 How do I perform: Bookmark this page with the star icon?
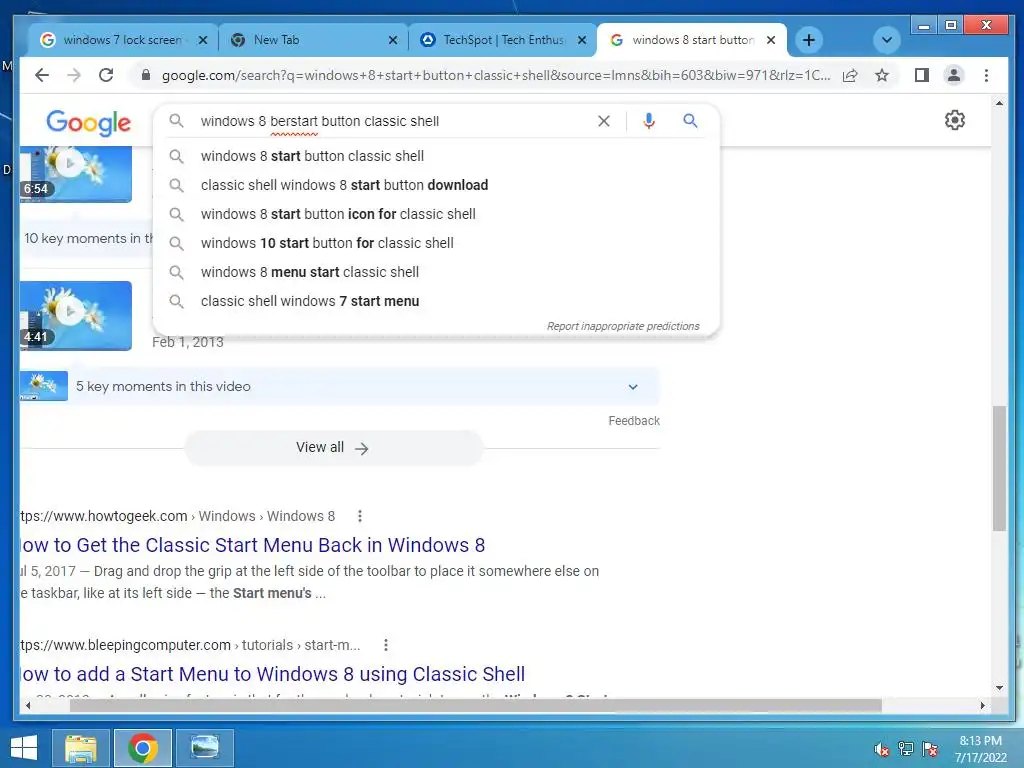click(x=882, y=75)
